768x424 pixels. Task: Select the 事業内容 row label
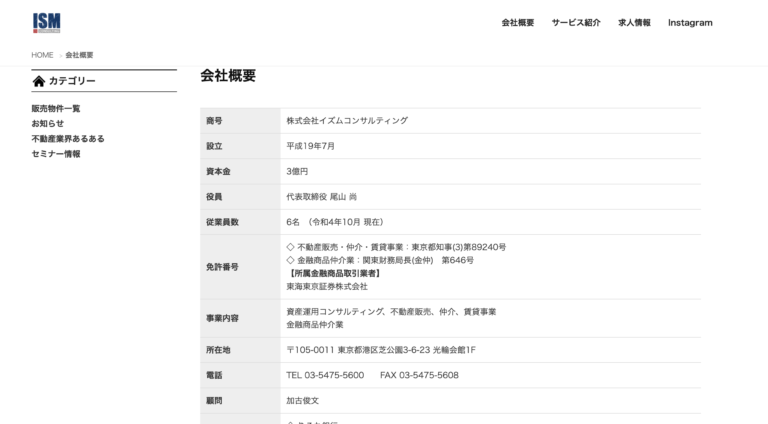click(x=222, y=318)
